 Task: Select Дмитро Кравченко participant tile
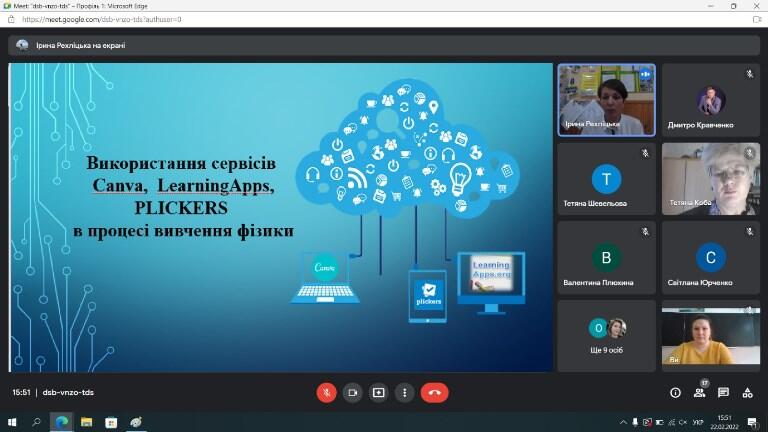(x=711, y=100)
